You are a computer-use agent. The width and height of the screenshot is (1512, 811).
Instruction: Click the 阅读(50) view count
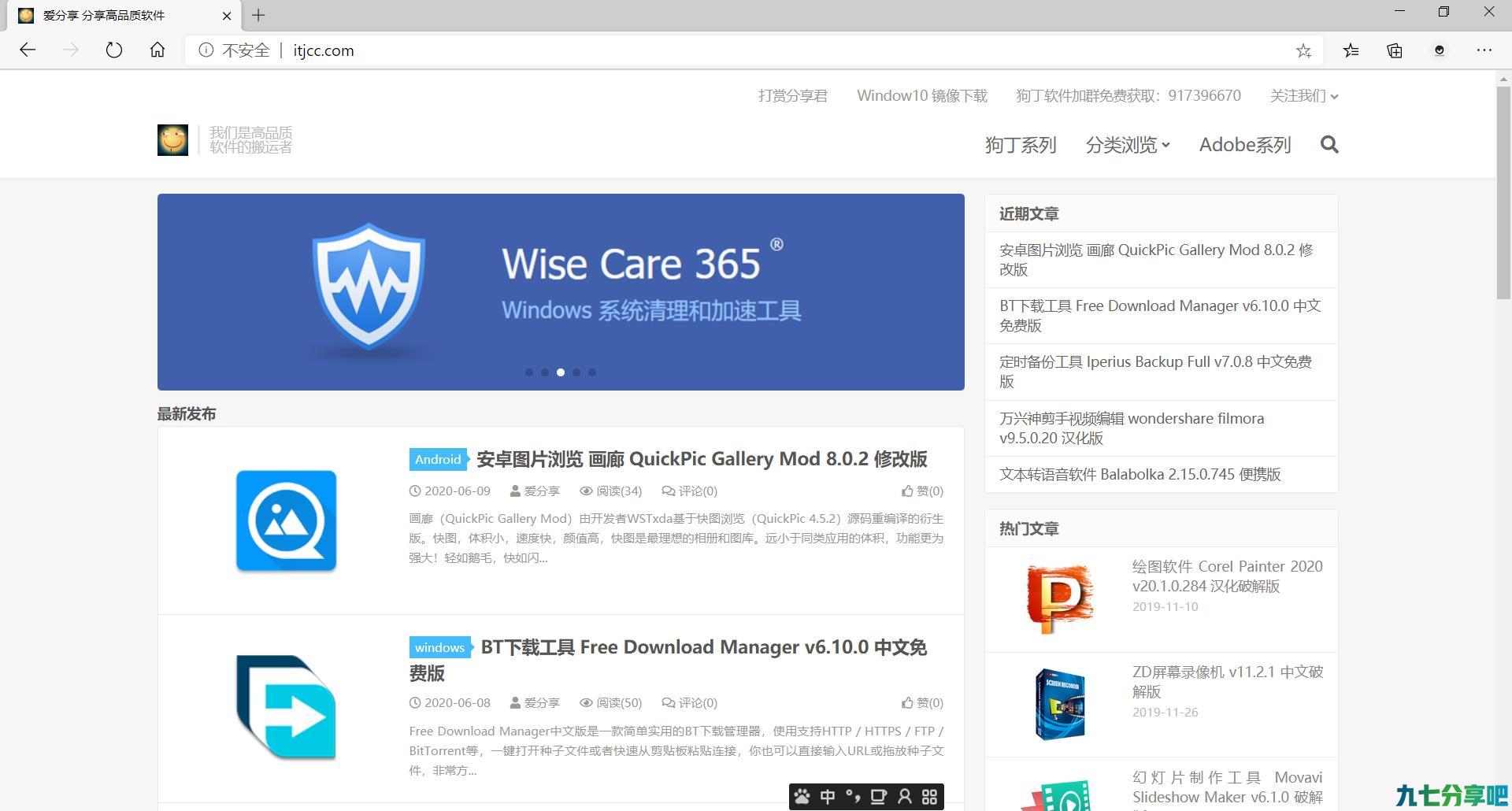pyautogui.click(x=611, y=703)
